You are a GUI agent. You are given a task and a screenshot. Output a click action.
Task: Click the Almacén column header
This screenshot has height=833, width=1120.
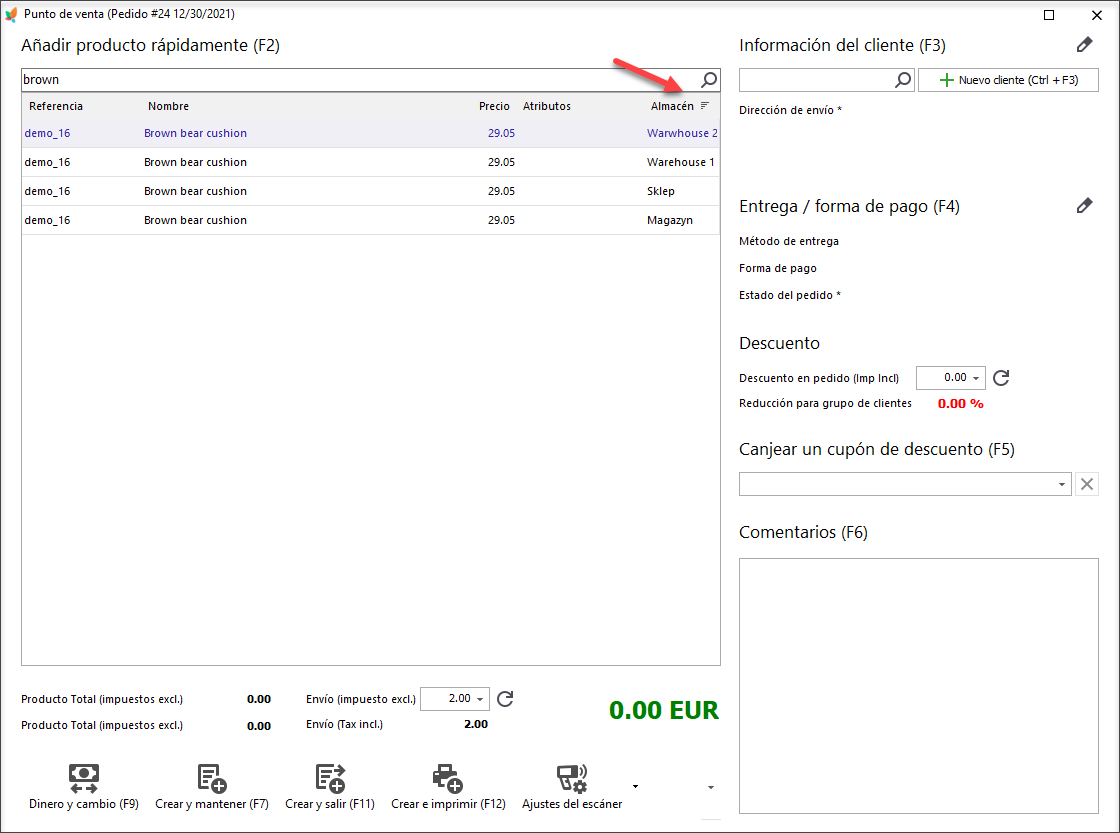coord(671,106)
